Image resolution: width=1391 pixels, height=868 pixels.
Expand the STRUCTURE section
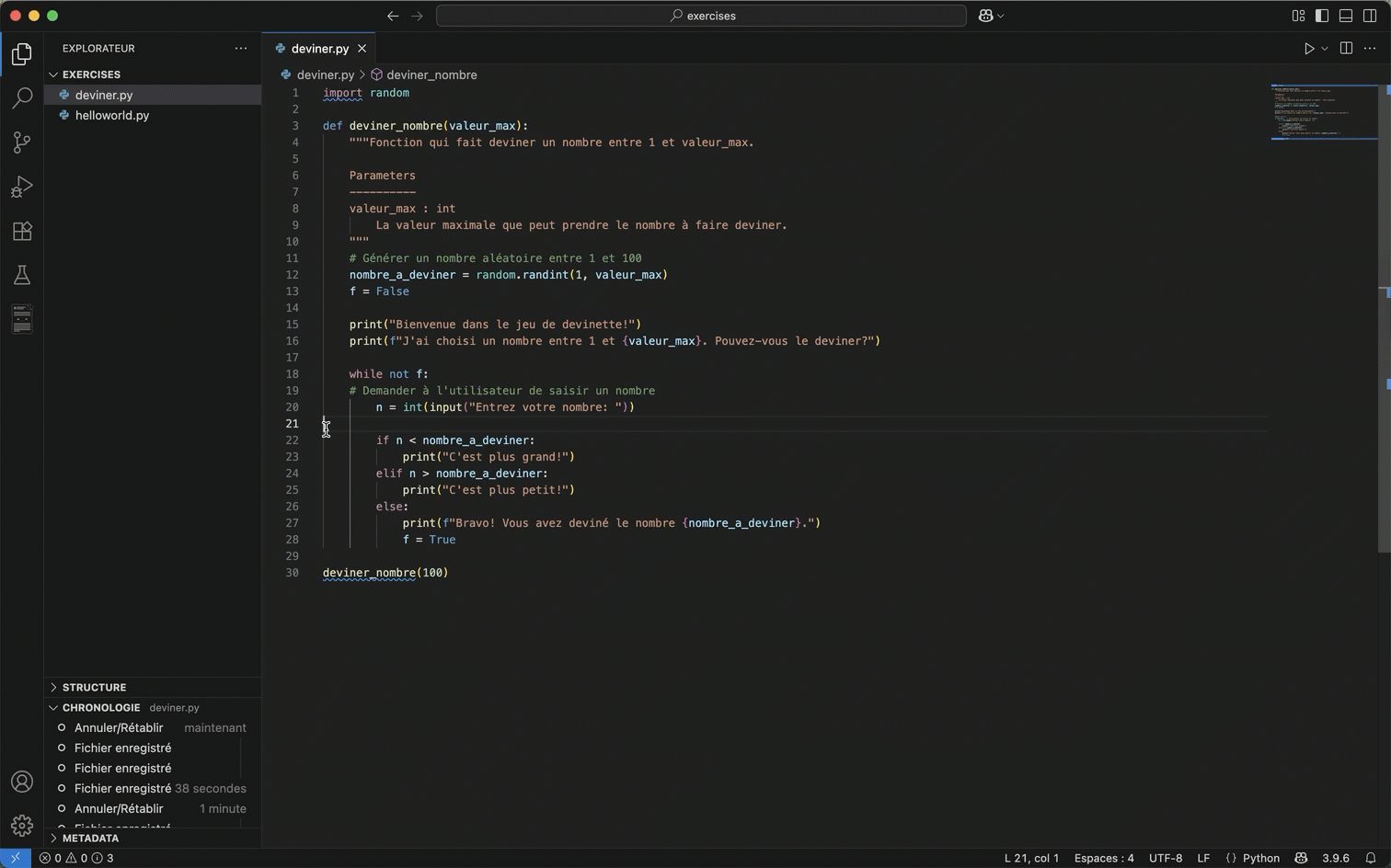point(153,687)
